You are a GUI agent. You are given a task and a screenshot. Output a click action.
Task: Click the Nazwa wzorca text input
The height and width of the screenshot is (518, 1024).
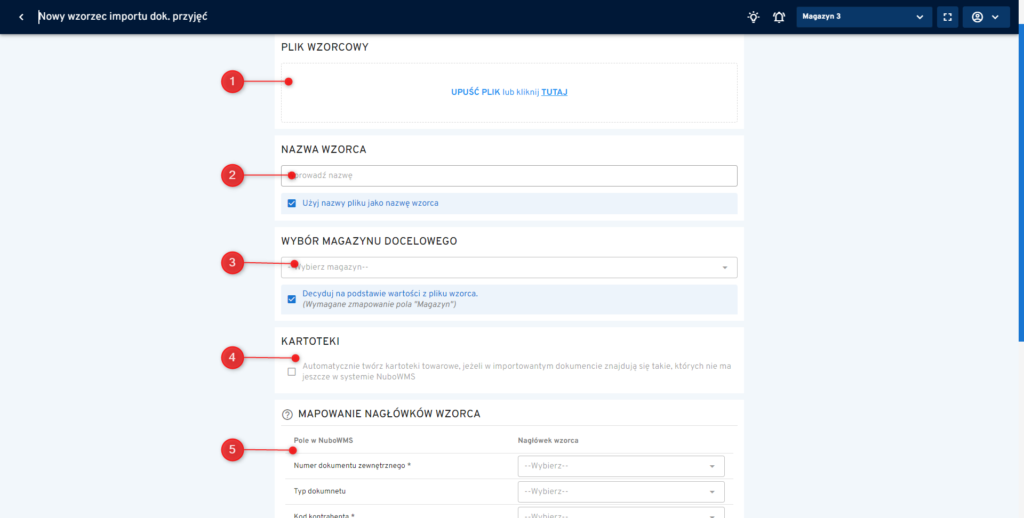click(x=509, y=176)
